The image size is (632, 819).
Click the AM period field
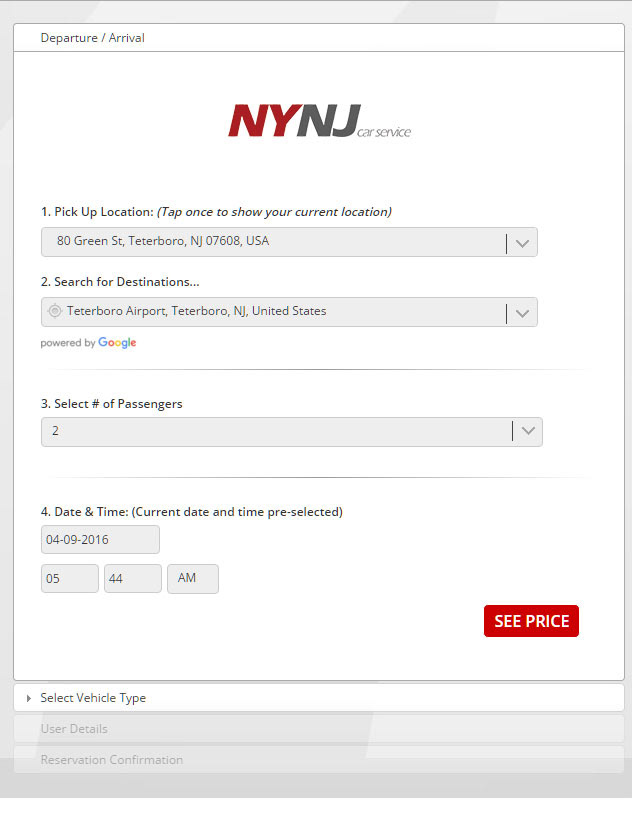tap(192, 579)
